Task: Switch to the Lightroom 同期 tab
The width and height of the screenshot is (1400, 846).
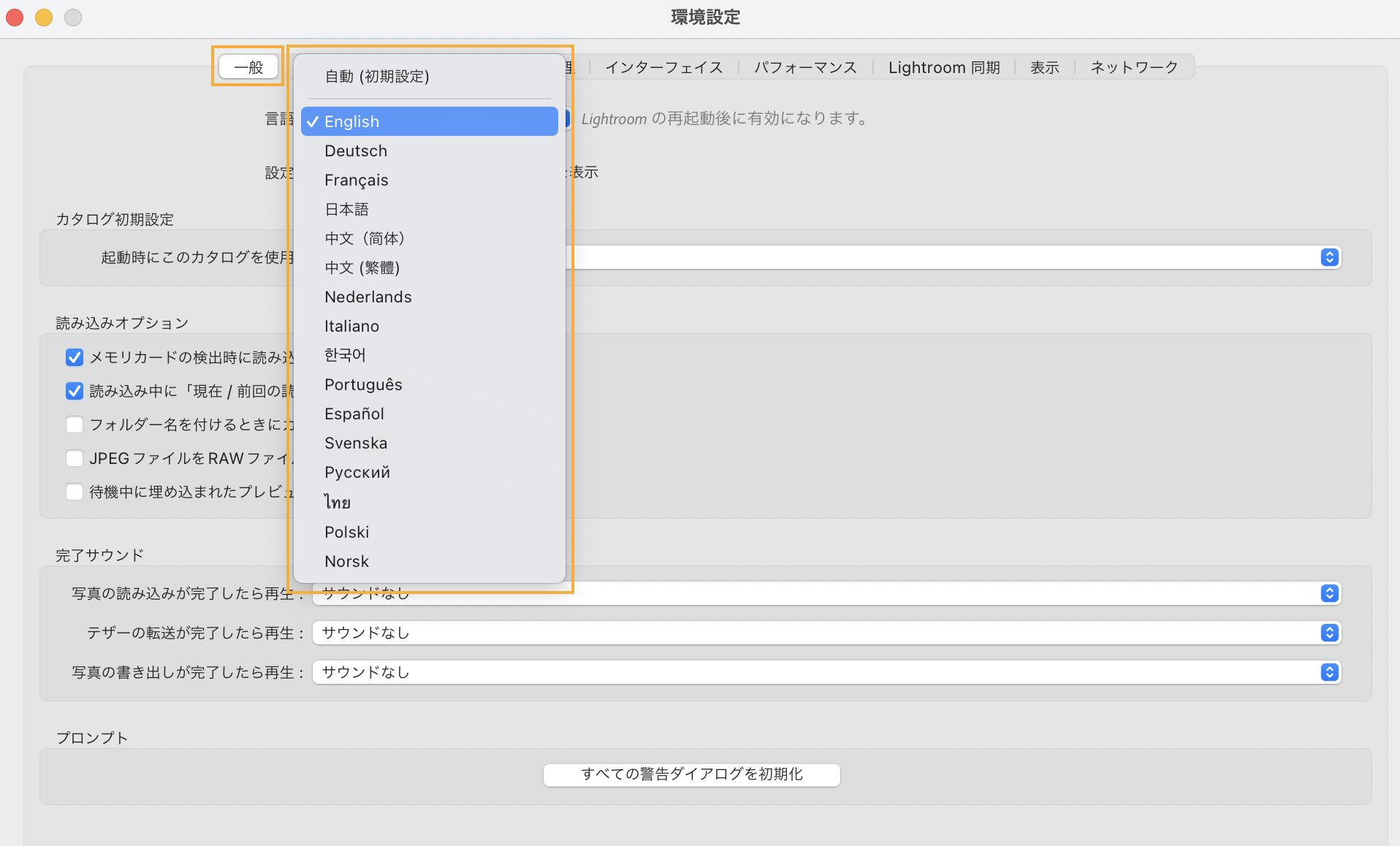Action: 943,67
